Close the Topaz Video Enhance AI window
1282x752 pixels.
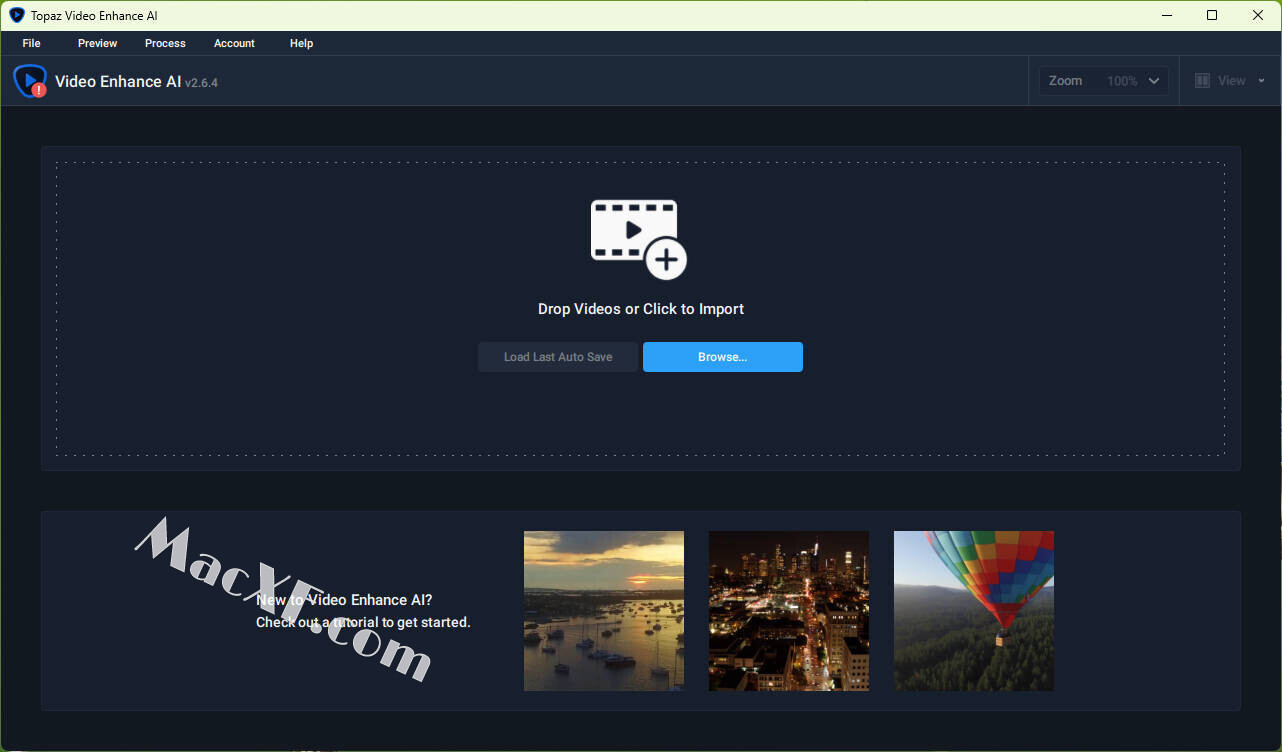tap(1258, 15)
